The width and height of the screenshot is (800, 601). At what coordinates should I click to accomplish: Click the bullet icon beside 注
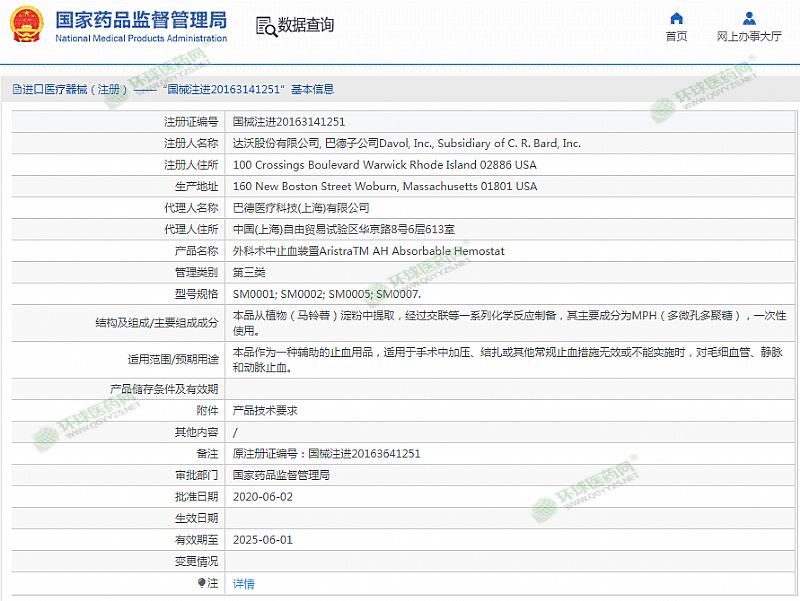tap(201, 582)
